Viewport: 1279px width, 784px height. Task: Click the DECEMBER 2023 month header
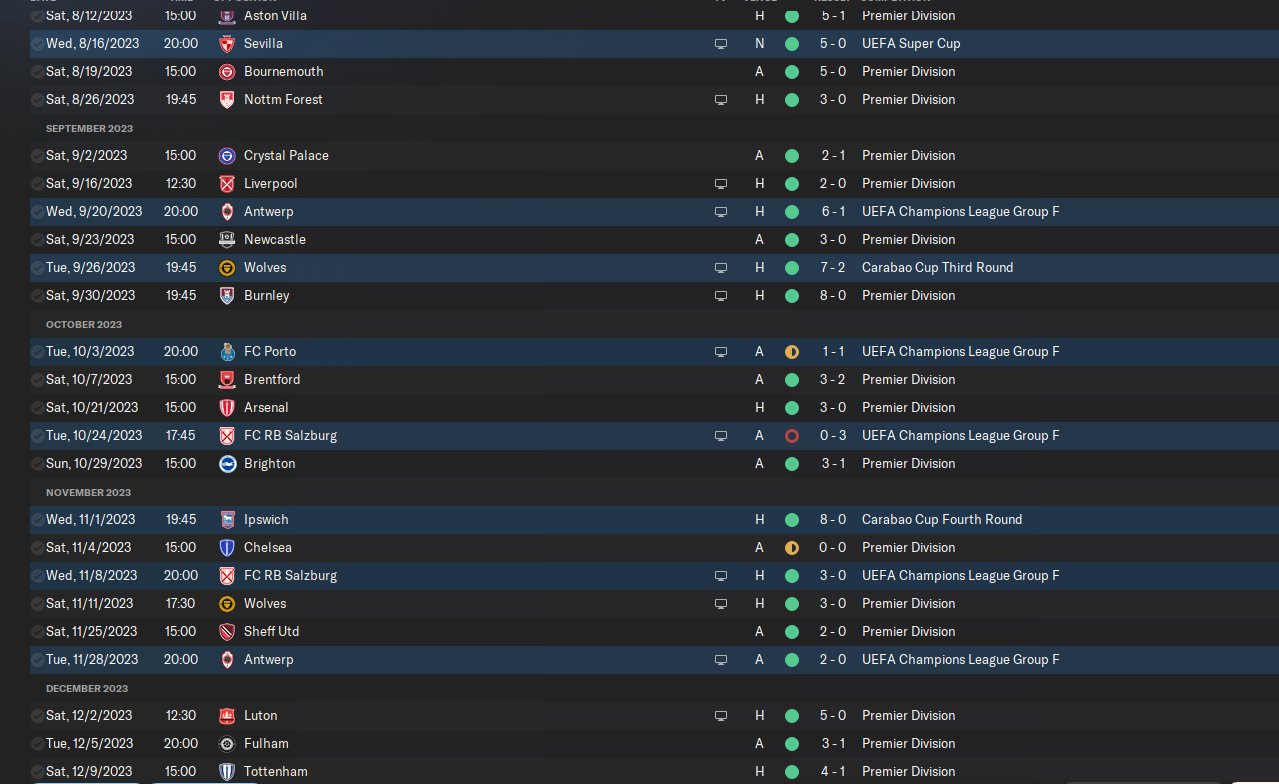coord(87,689)
